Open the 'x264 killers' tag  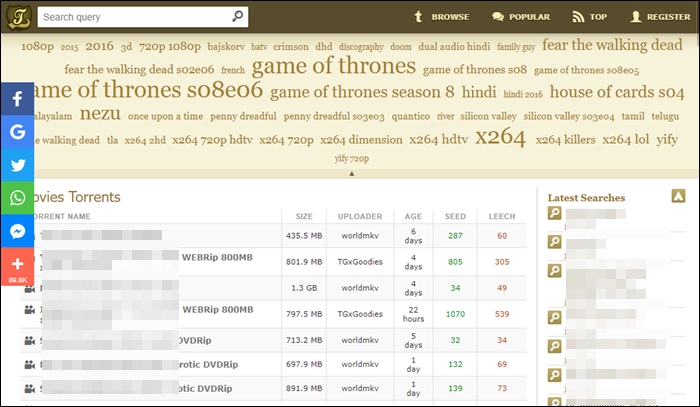tap(565, 140)
